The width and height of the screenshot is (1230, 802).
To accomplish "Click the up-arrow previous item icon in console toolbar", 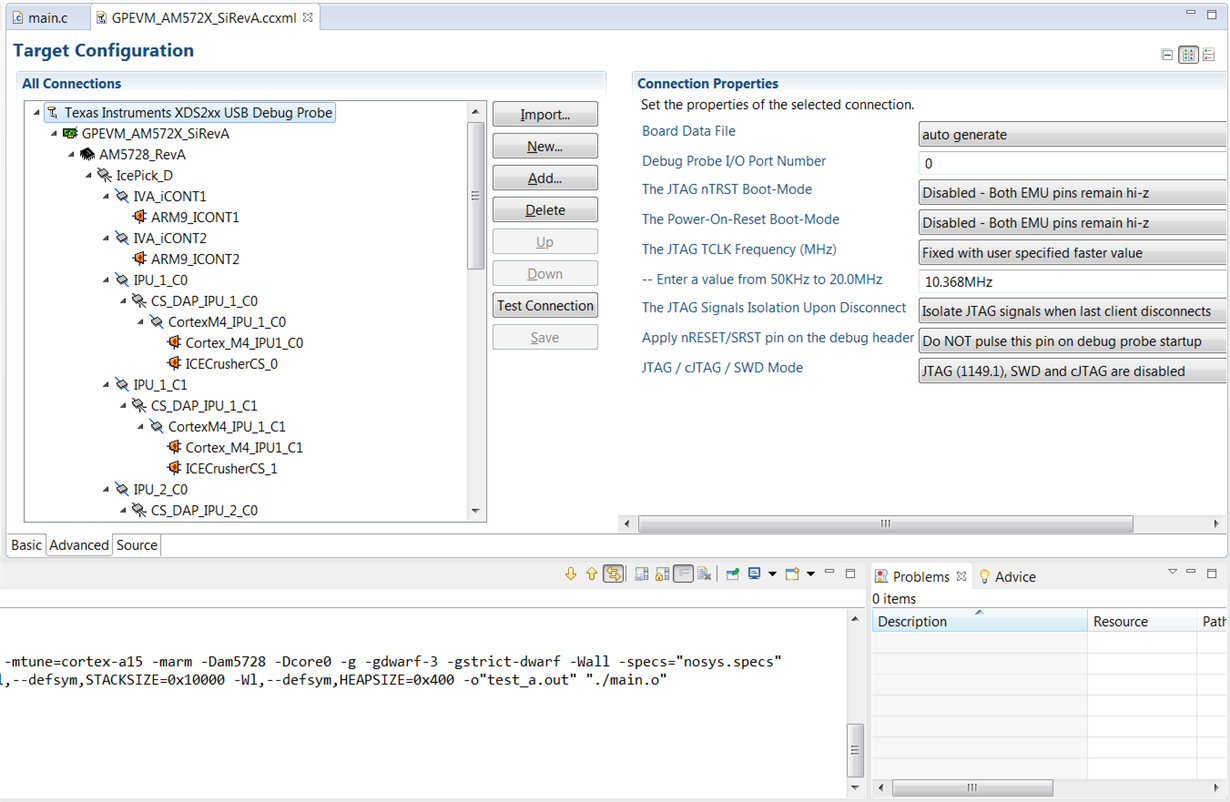I will click(591, 574).
